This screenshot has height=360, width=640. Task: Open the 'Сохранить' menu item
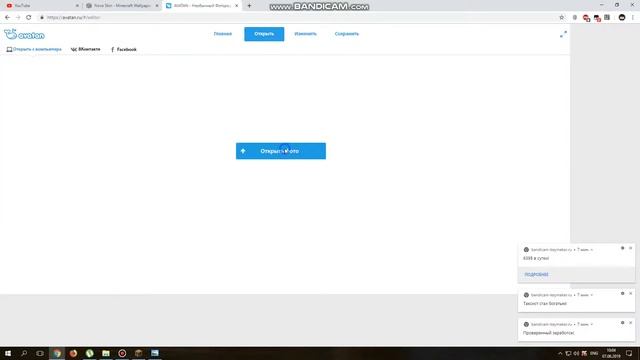coord(347,34)
